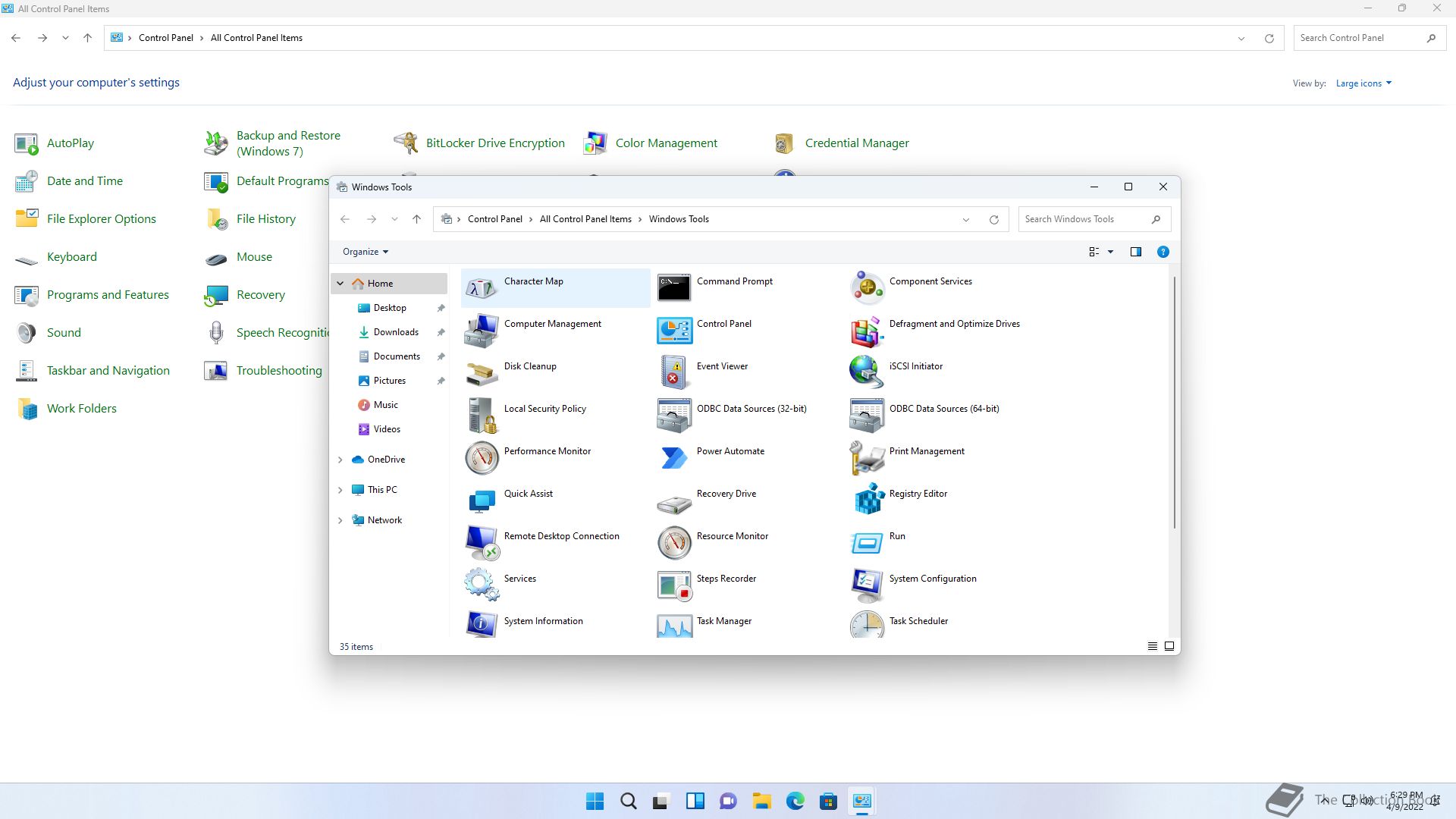Screen dimensions: 1456x819
Task: Switch to details view in status bar
Action: 1152,646
